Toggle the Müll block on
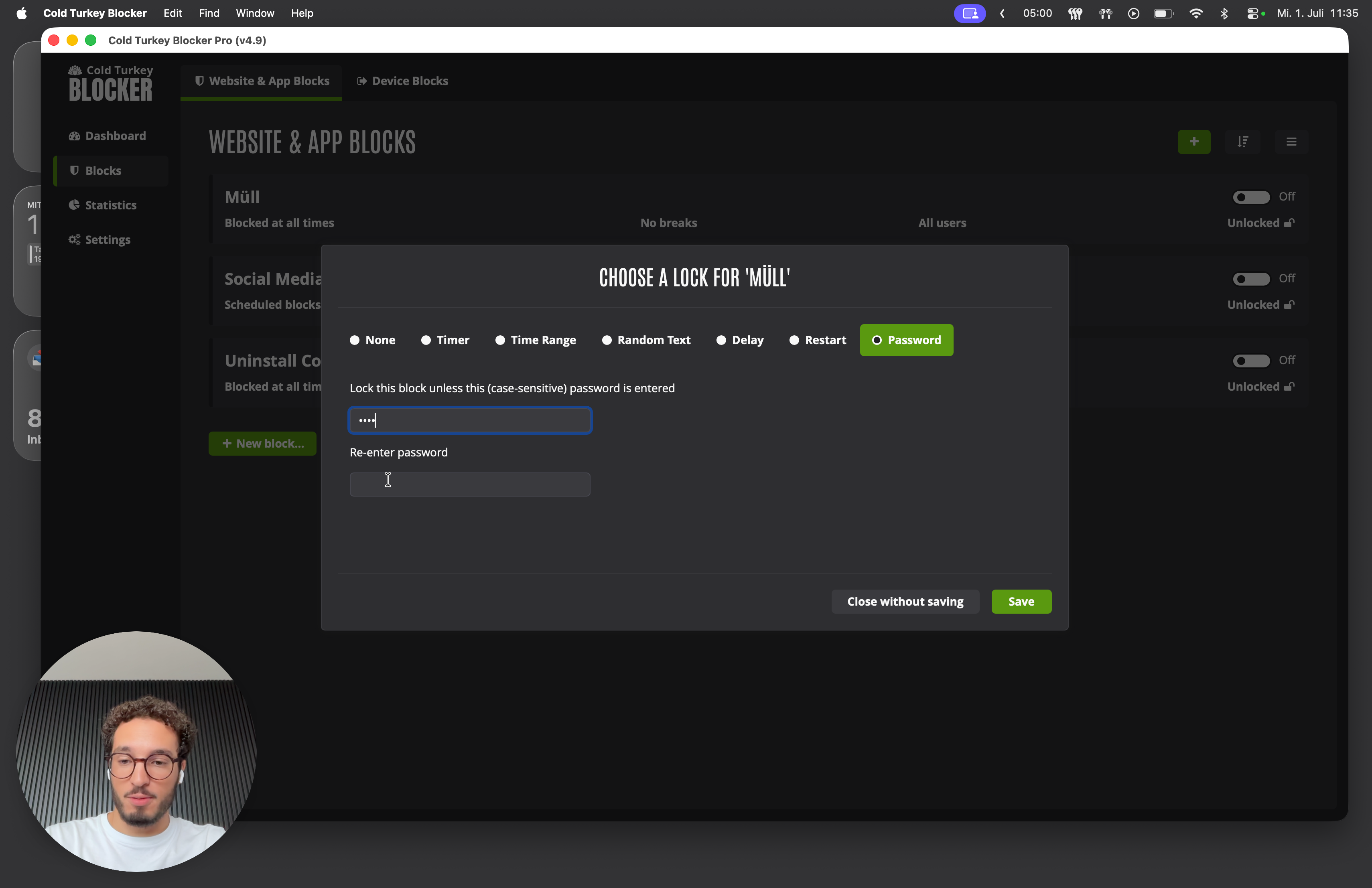The height and width of the screenshot is (888, 1372). click(x=1251, y=197)
